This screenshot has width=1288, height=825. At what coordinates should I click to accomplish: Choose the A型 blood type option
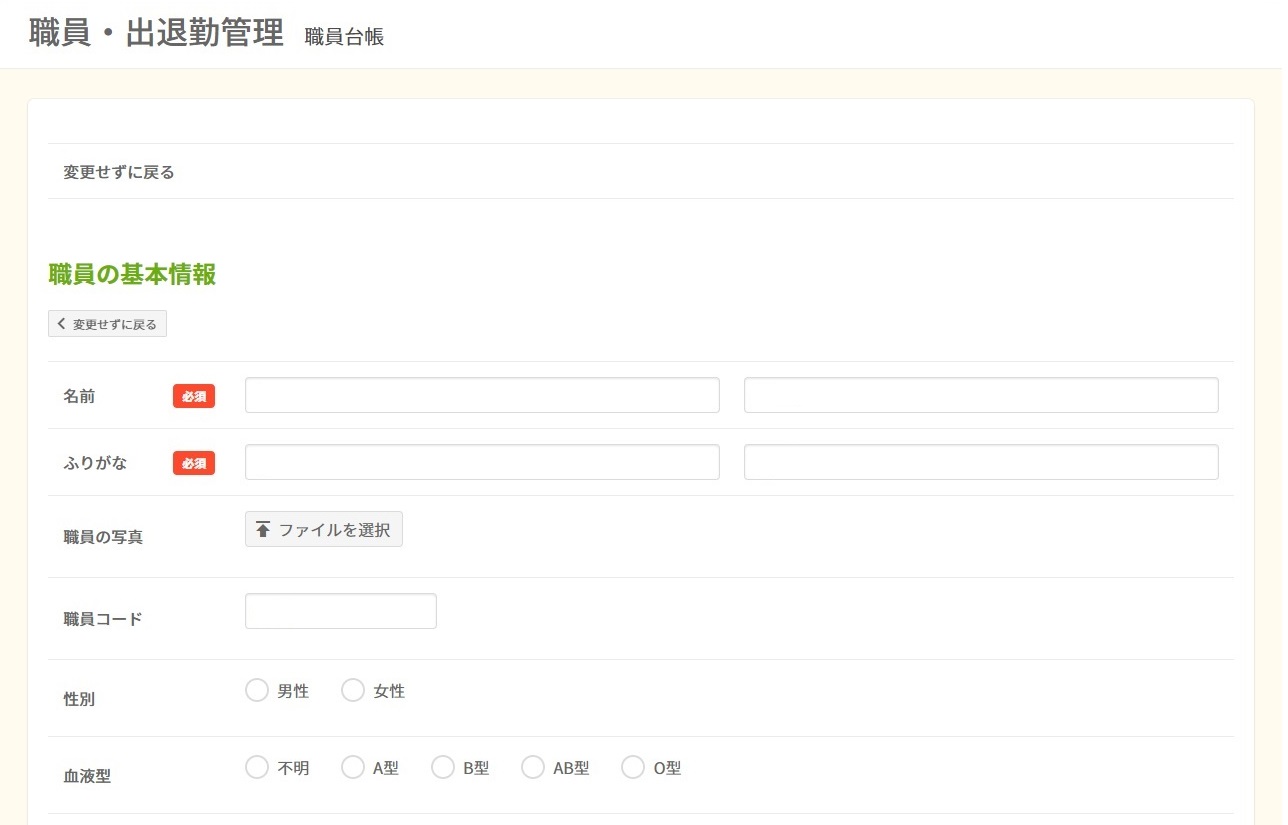[x=353, y=768]
